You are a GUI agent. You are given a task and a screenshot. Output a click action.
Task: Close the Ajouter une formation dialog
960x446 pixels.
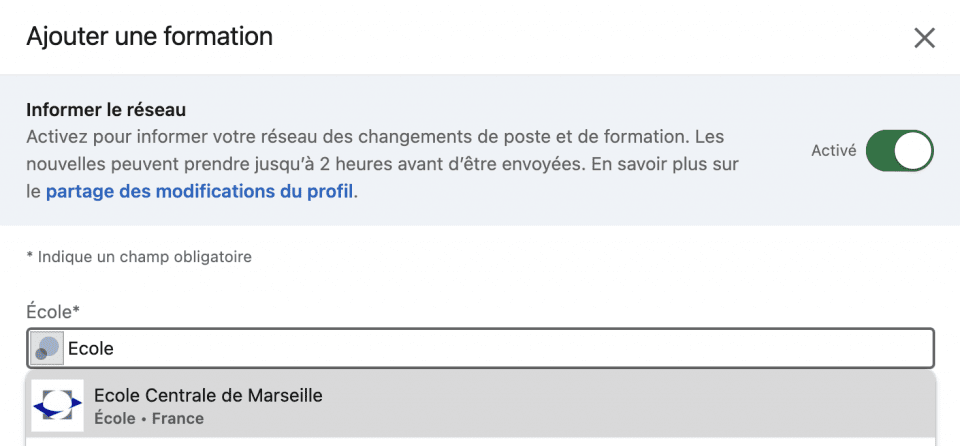pyautogui.click(x=924, y=38)
